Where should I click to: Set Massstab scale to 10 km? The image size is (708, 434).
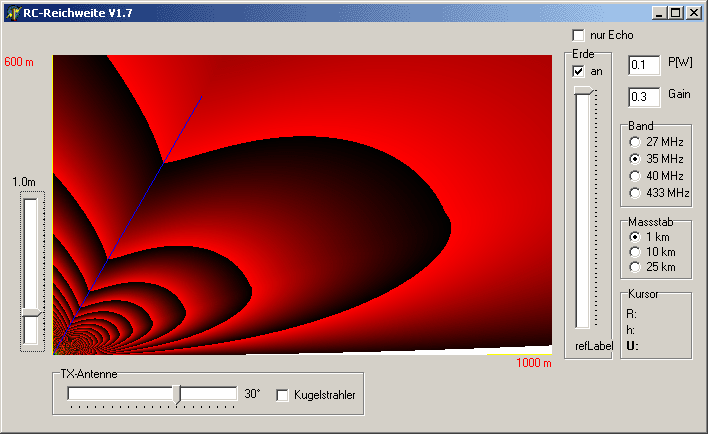coord(634,252)
